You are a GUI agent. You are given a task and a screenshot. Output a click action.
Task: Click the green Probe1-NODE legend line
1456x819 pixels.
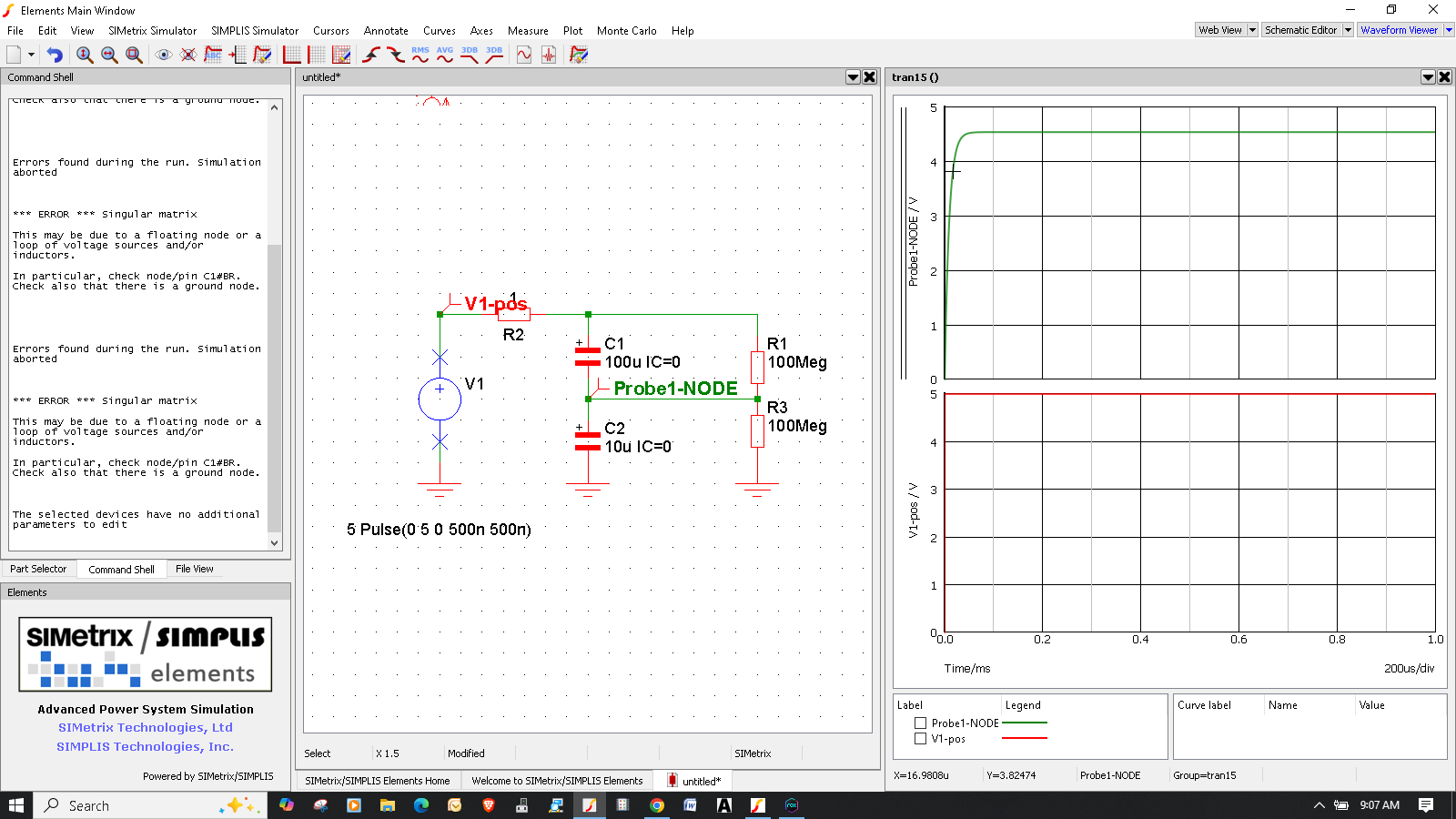(1025, 723)
